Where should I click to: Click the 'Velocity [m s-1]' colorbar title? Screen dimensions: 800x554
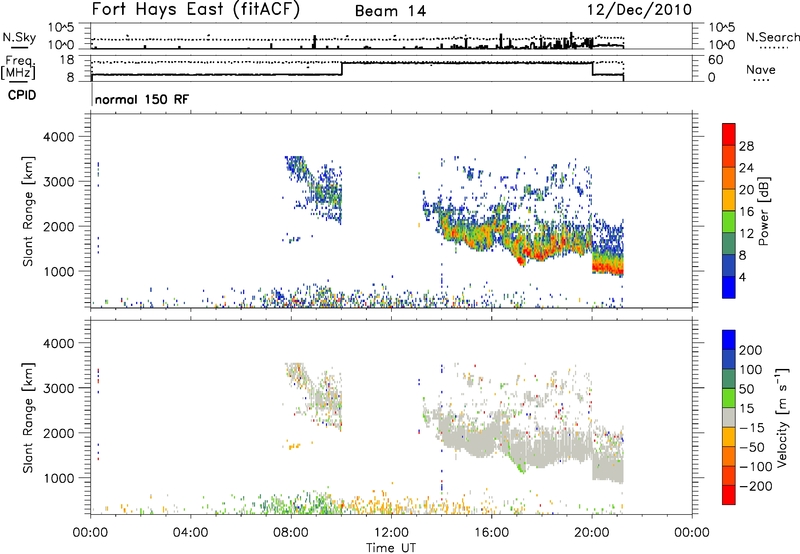(x=781, y=417)
